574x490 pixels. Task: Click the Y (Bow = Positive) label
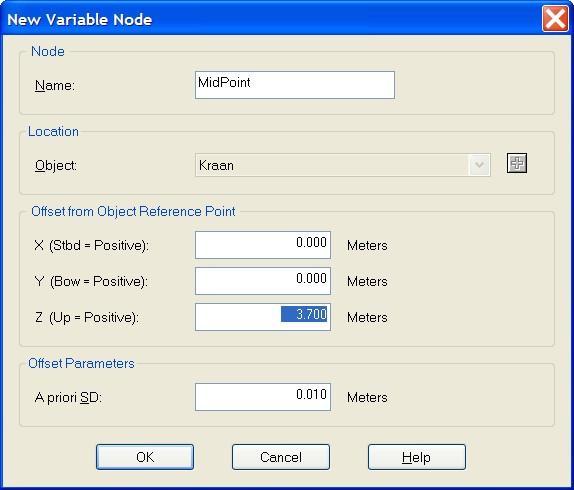91,281
